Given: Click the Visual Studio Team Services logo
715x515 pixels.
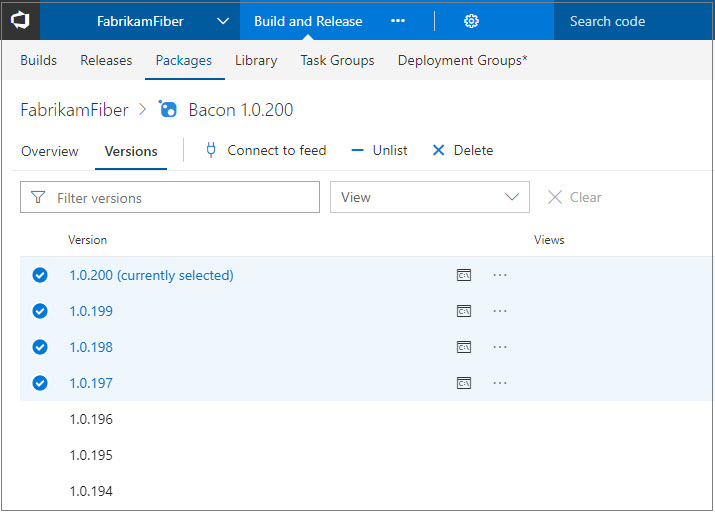Looking at the screenshot, I should (x=20, y=21).
